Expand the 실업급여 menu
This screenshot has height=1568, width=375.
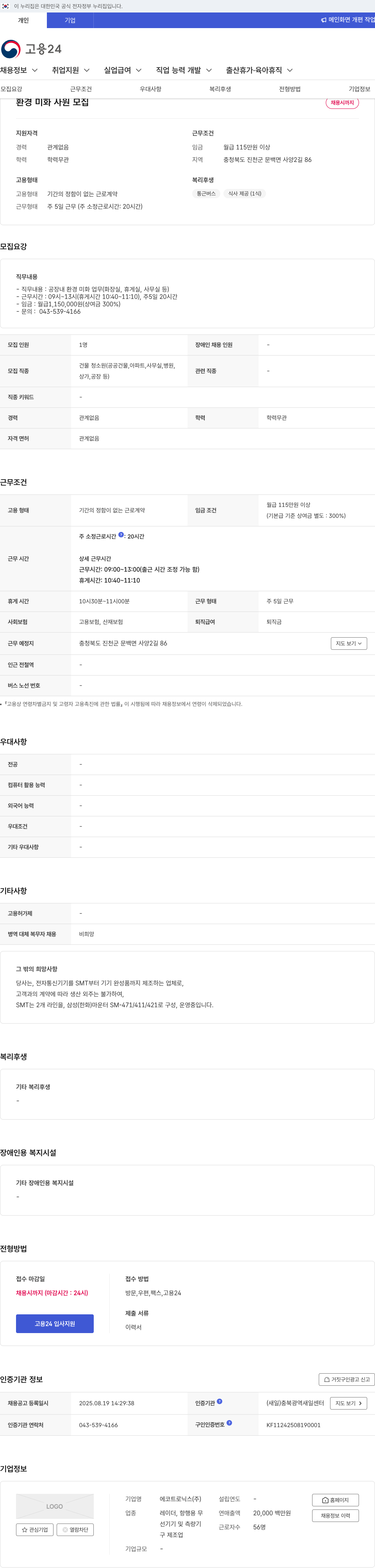pyautogui.click(x=123, y=71)
